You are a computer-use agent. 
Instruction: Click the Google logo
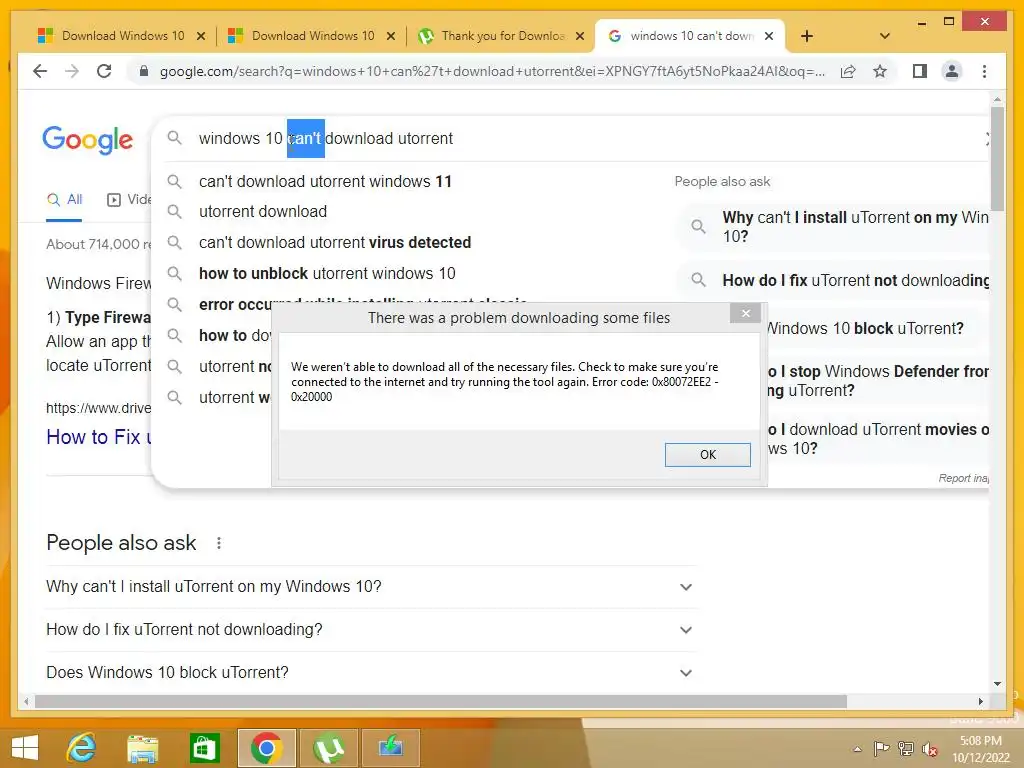(88, 139)
